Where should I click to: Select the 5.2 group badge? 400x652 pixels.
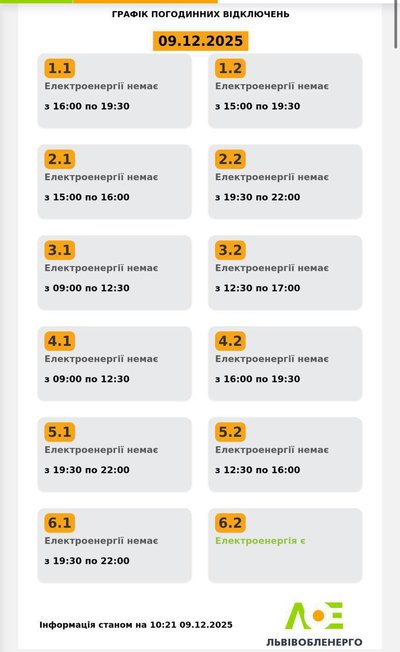(230, 432)
